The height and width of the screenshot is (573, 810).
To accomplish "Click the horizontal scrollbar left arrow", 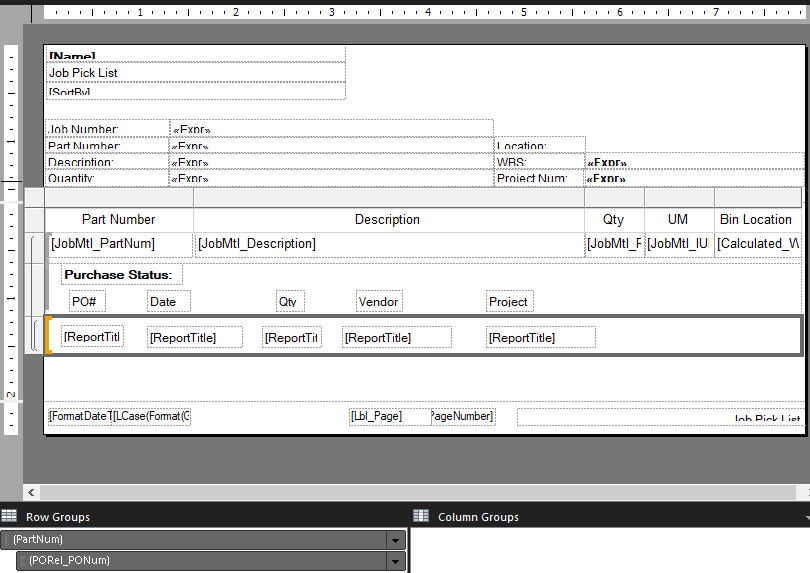I will pos(31,492).
